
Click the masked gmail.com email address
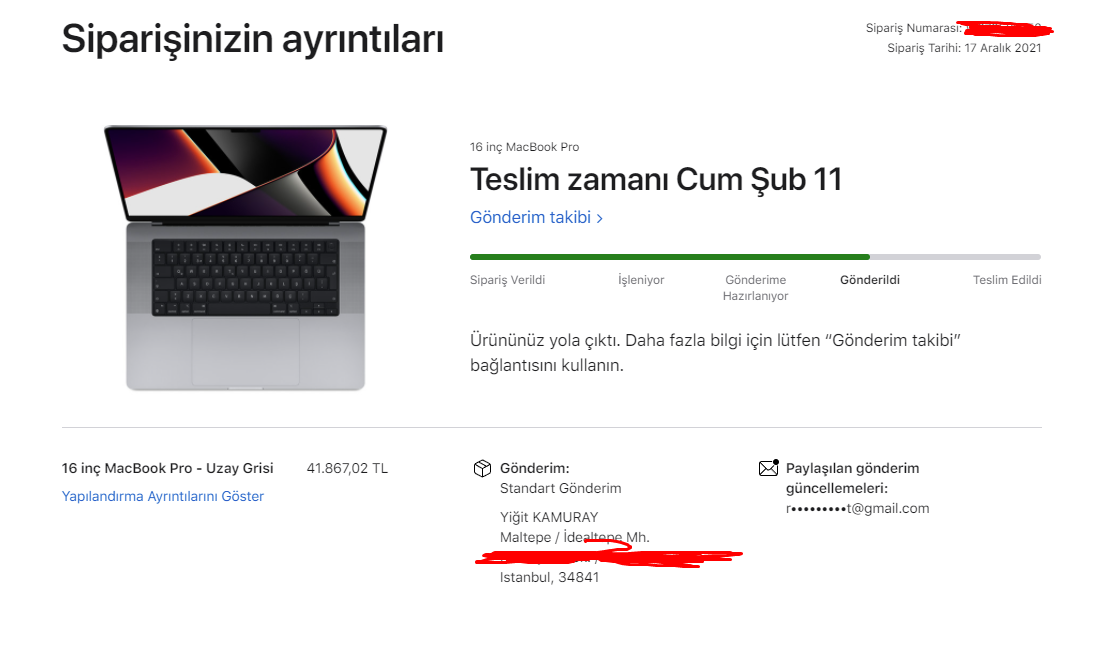[857, 509]
